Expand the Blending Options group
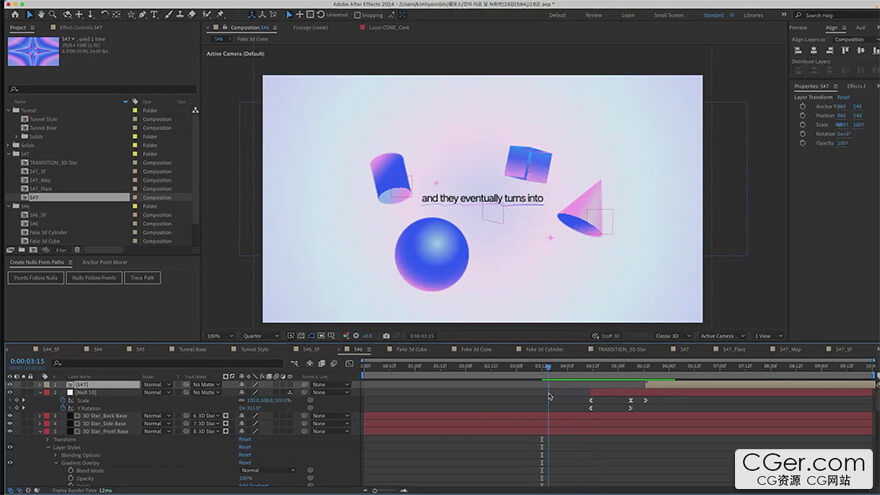 56,455
